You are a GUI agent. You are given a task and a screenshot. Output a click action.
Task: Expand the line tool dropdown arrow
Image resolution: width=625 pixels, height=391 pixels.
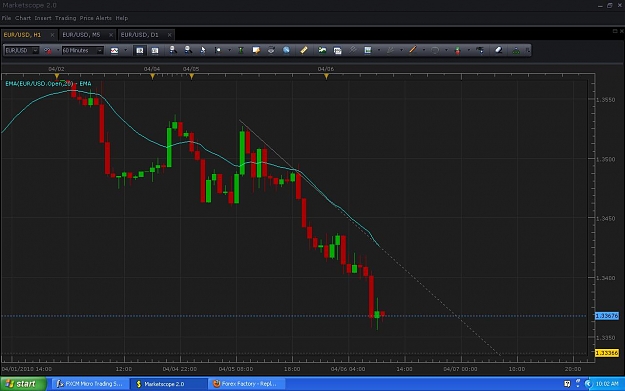click(424, 51)
